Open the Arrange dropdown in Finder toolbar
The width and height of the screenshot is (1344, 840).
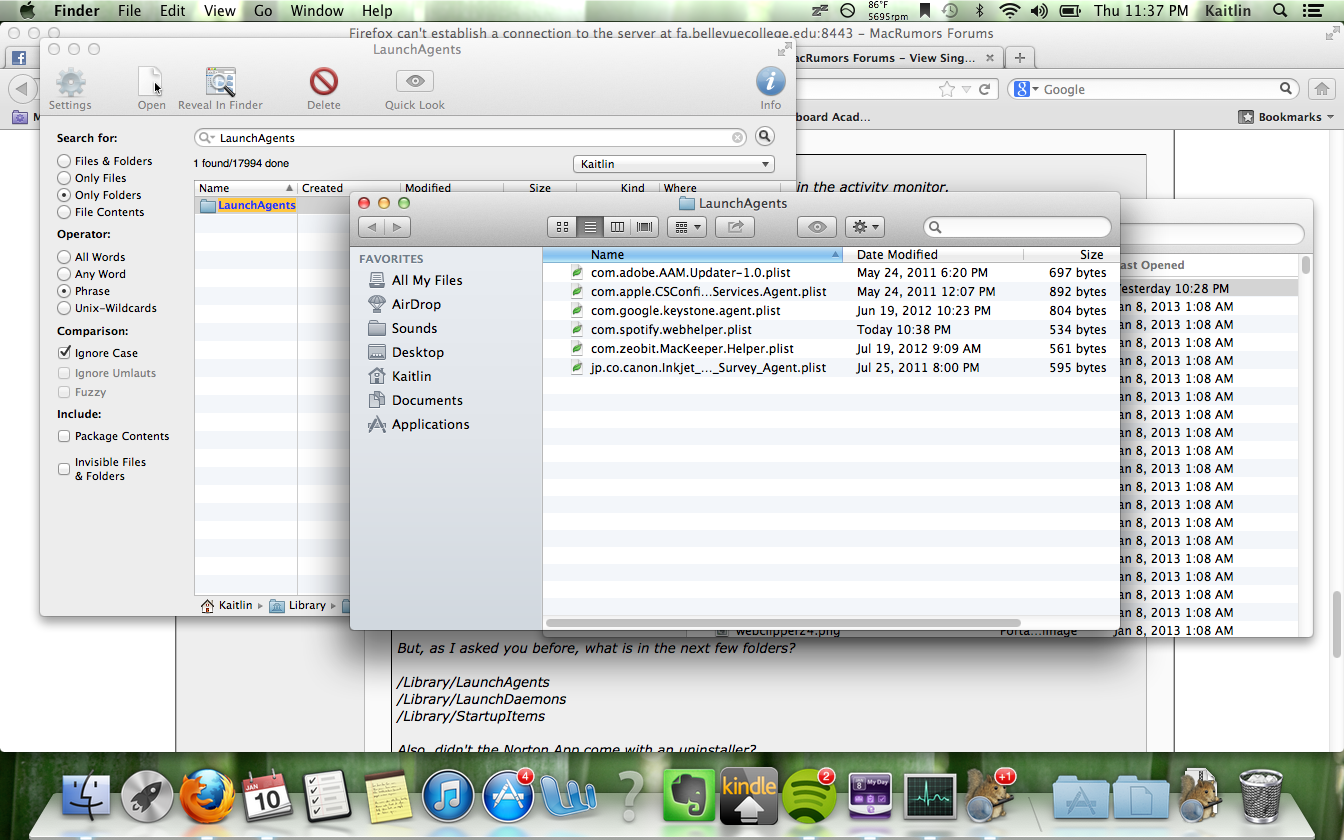point(686,227)
